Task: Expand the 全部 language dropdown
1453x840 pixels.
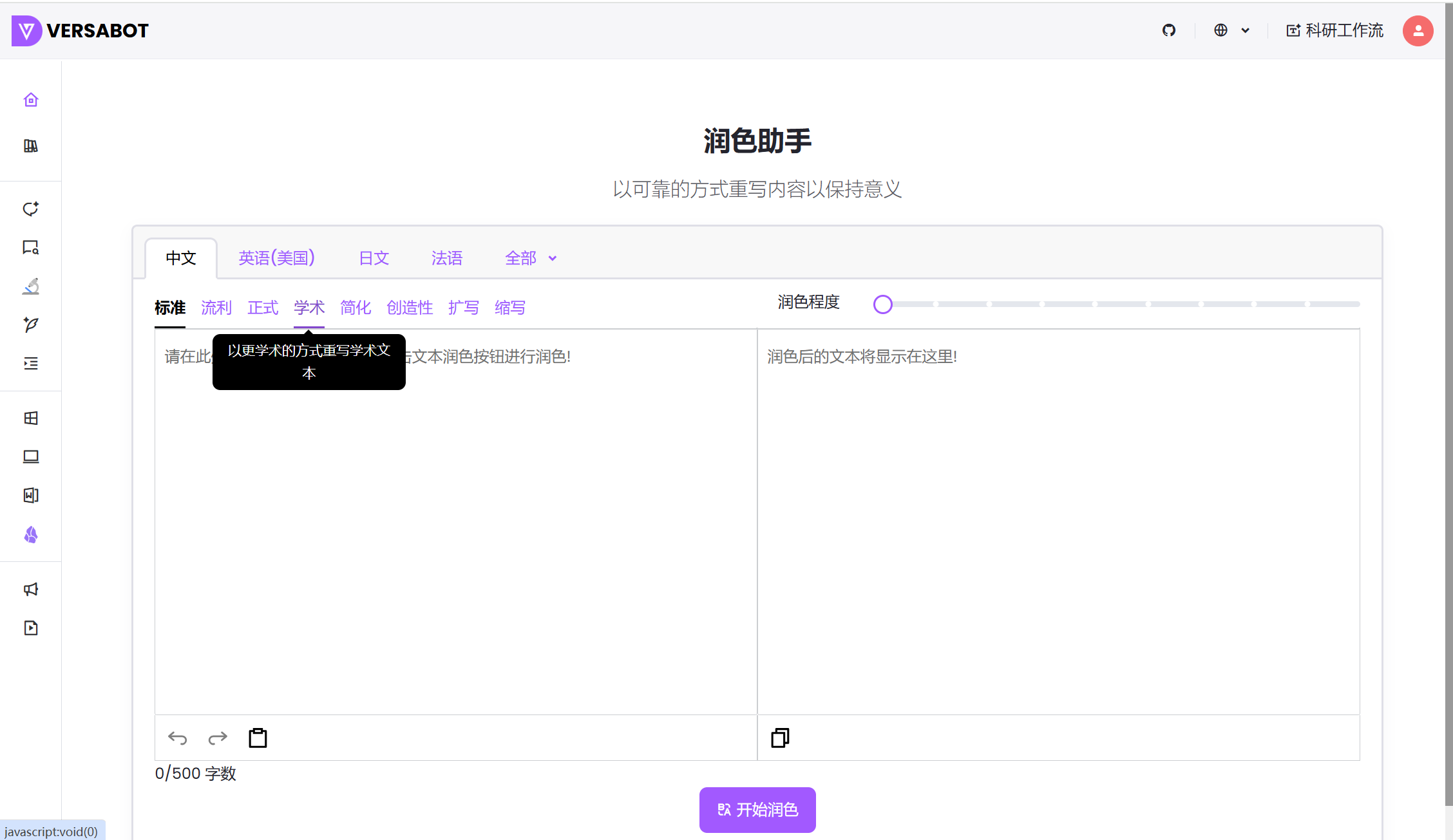Action: [531, 257]
